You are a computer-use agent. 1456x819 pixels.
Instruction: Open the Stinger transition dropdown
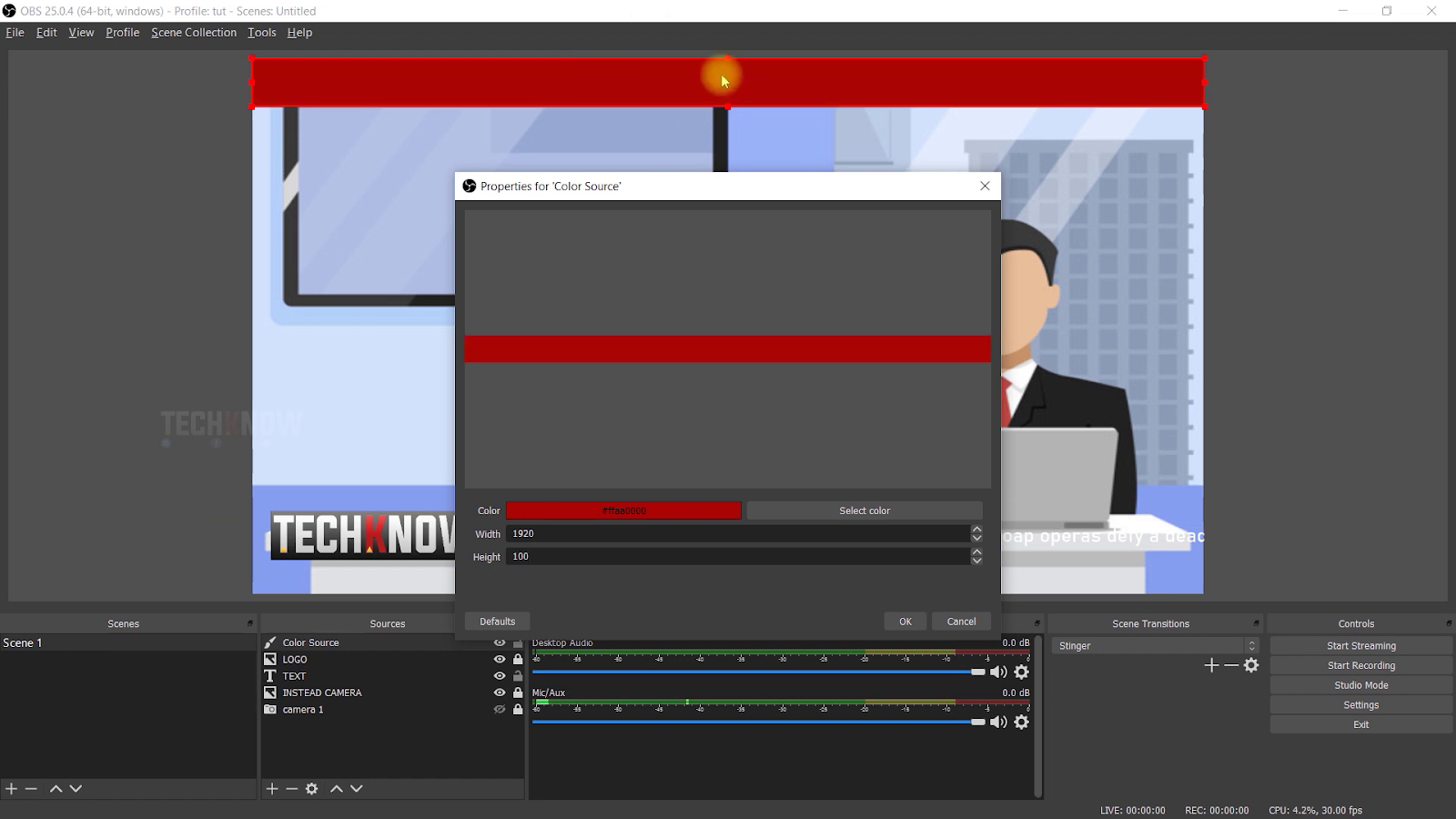click(x=1155, y=645)
